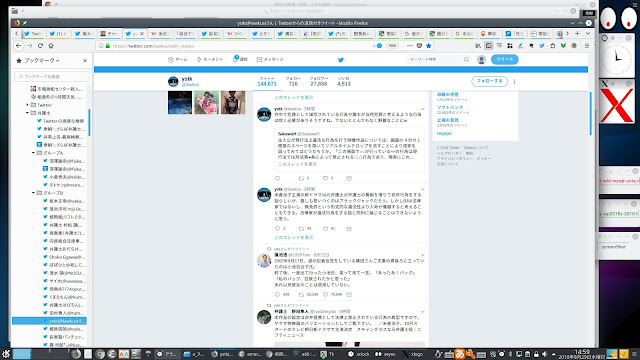Open the third media thumbnail of a person
The width and height of the screenshot is (640, 360).
pyautogui.click(x=233, y=102)
